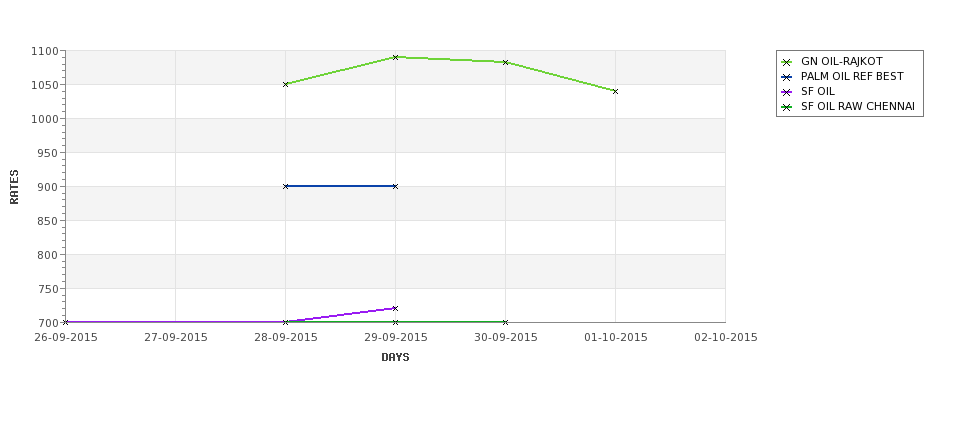Screen dimensions: 975x429
Task: Click PALM OIL REF BEST legend marker
Action: (x=787, y=77)
